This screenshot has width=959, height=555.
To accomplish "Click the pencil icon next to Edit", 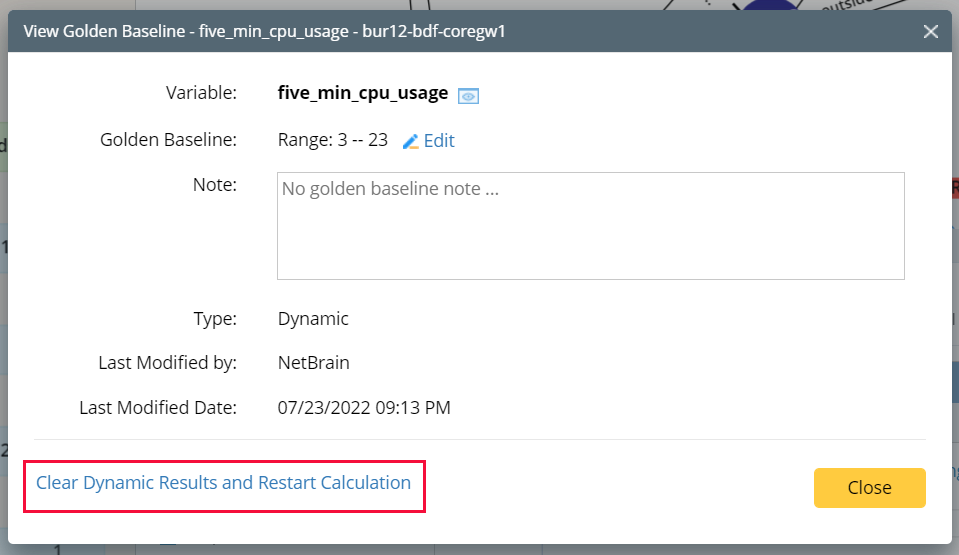I will pos(410,141).
